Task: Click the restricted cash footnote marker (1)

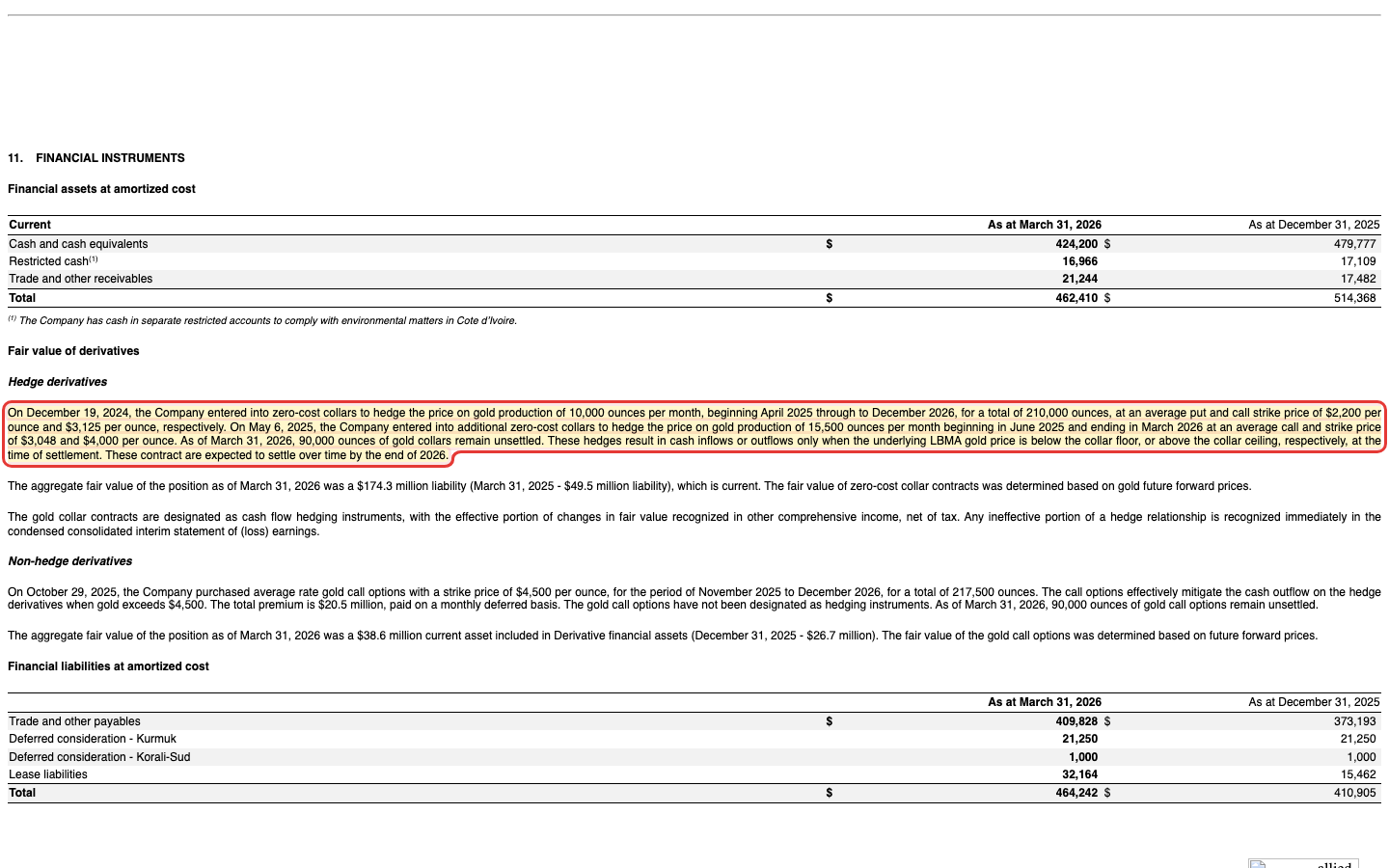Action: tap(94, 259)
